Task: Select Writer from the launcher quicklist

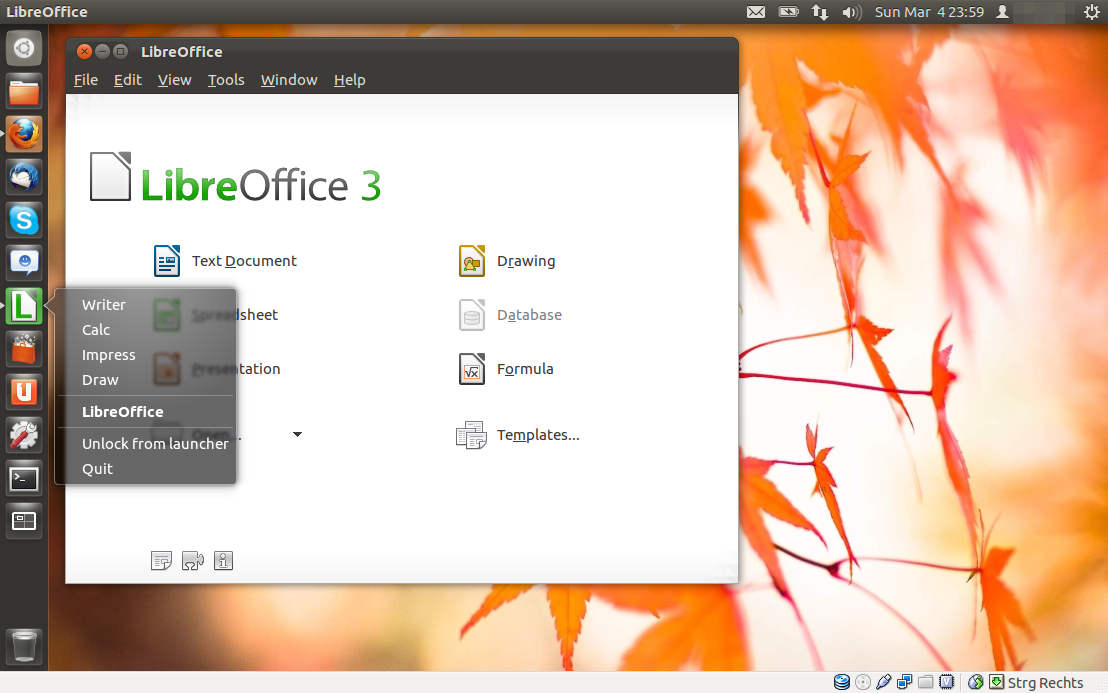Action: point(104,305)
